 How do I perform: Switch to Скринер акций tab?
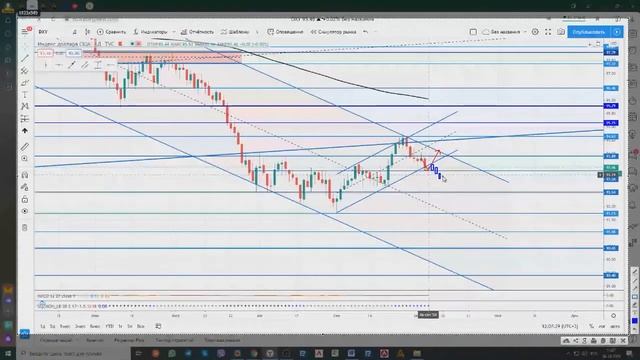click(56, 340)
